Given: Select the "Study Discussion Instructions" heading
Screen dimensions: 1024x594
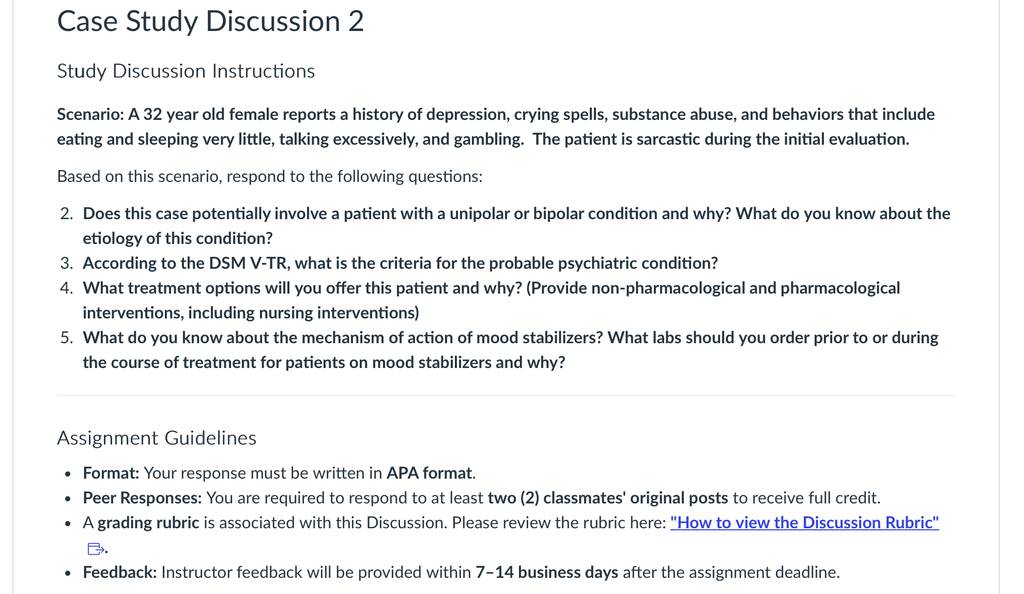Looking at the screenshot, I should [x=186, y=71].
